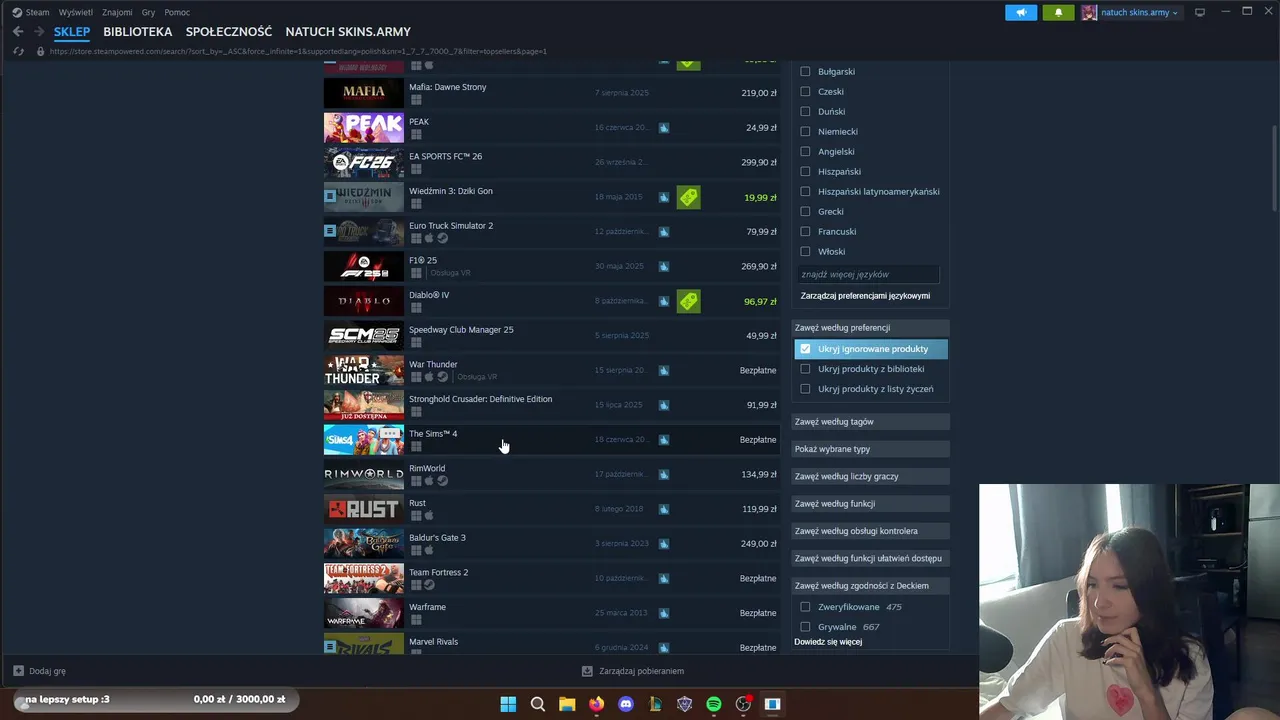Open the announcements megaphone button
1280x720 pixels.
[1021, 13]
